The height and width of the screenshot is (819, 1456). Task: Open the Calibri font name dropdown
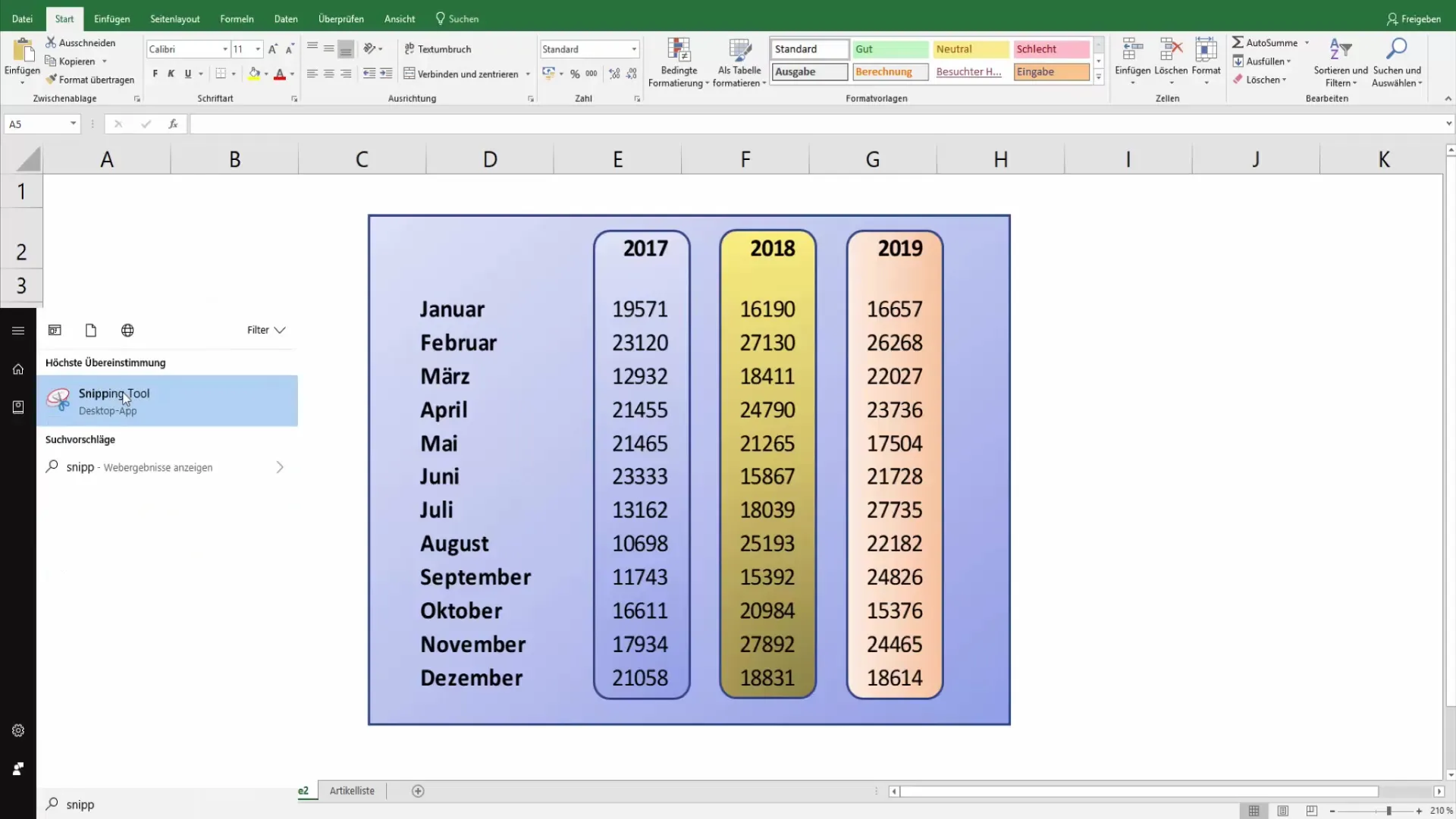[225, 49]
